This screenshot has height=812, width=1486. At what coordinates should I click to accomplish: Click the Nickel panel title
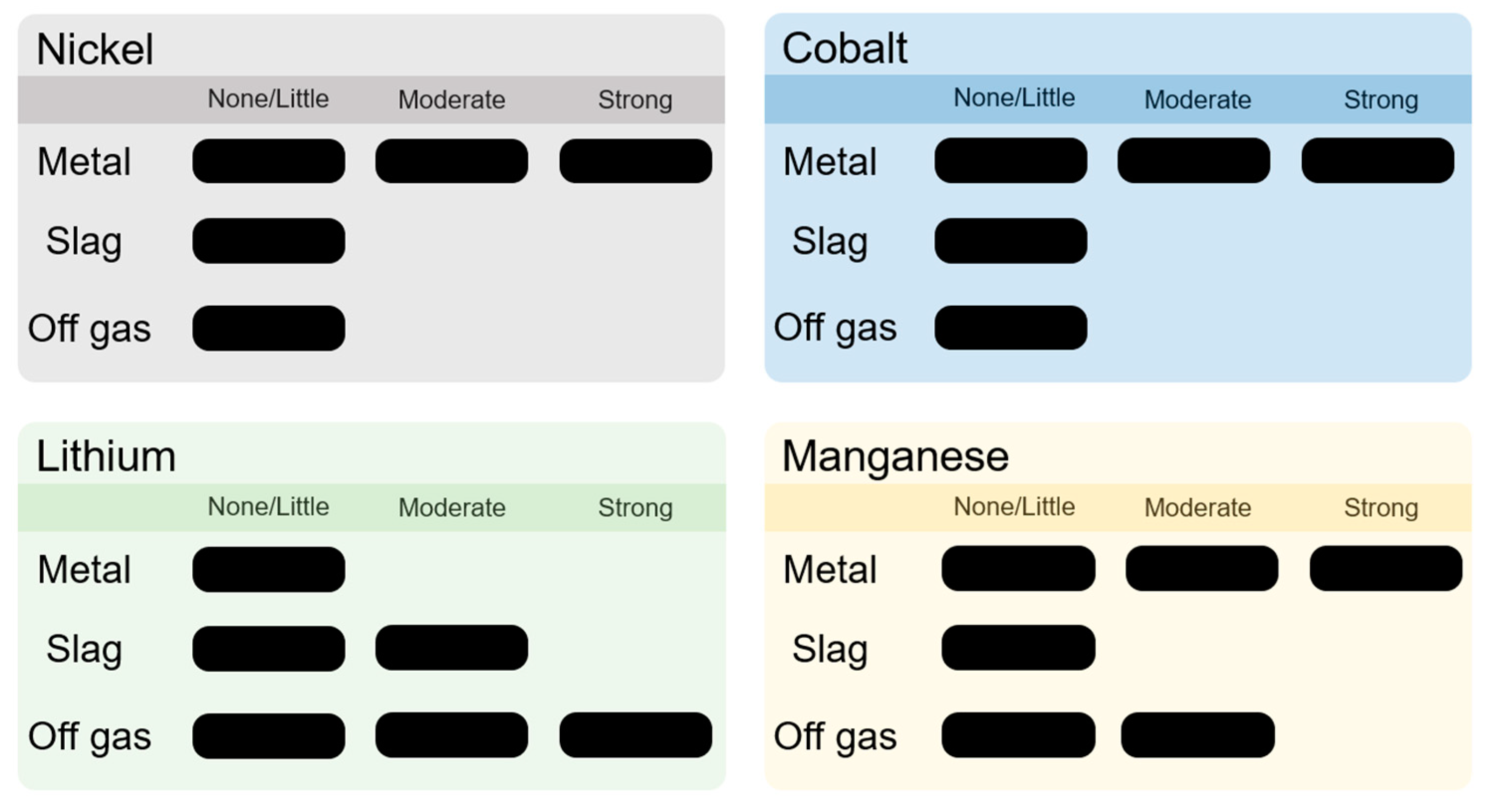[95, 49]
